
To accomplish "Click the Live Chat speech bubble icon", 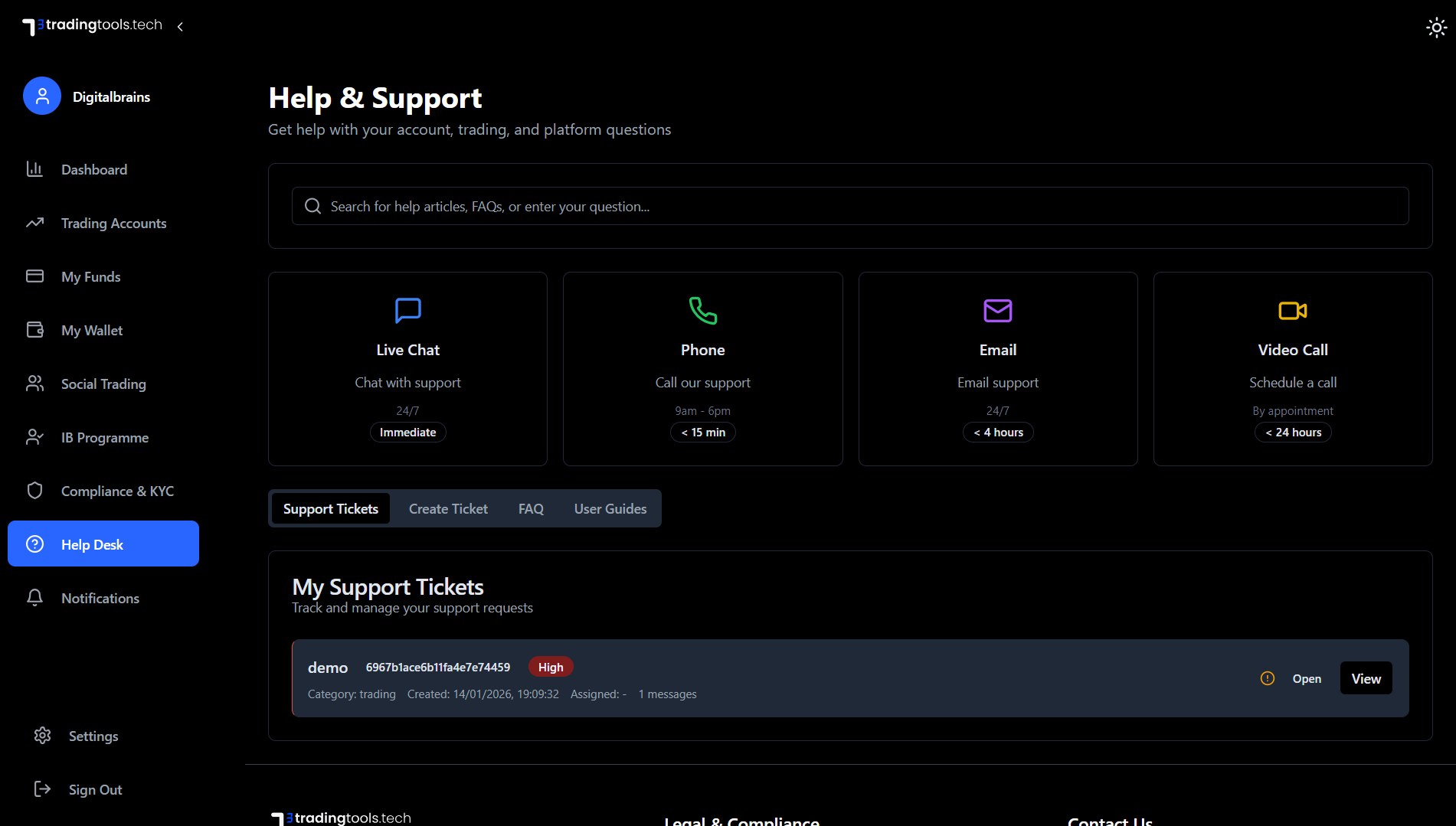I will tap(407, 310).
